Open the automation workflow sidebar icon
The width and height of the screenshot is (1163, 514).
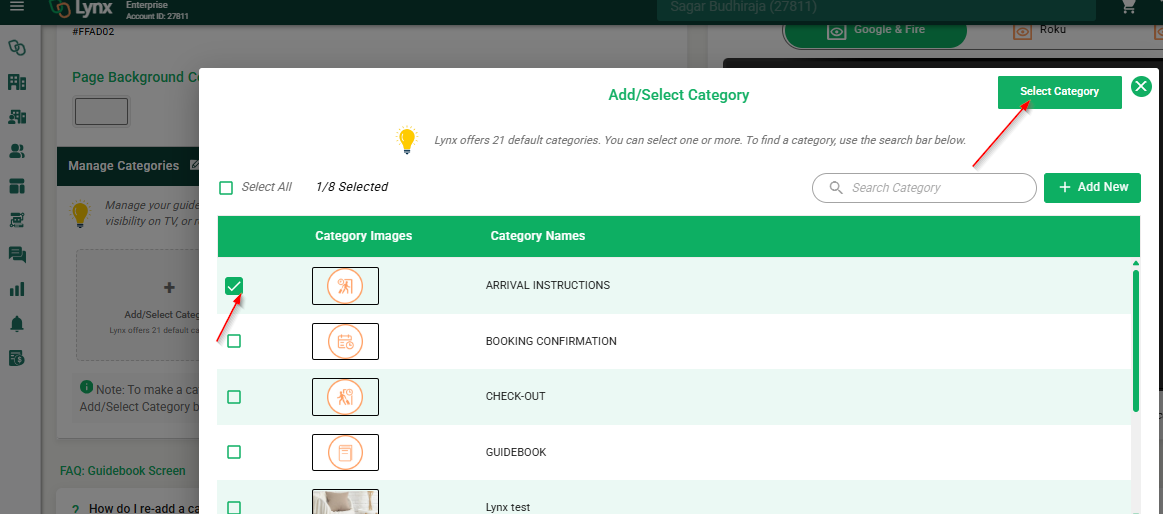(16, 220)
